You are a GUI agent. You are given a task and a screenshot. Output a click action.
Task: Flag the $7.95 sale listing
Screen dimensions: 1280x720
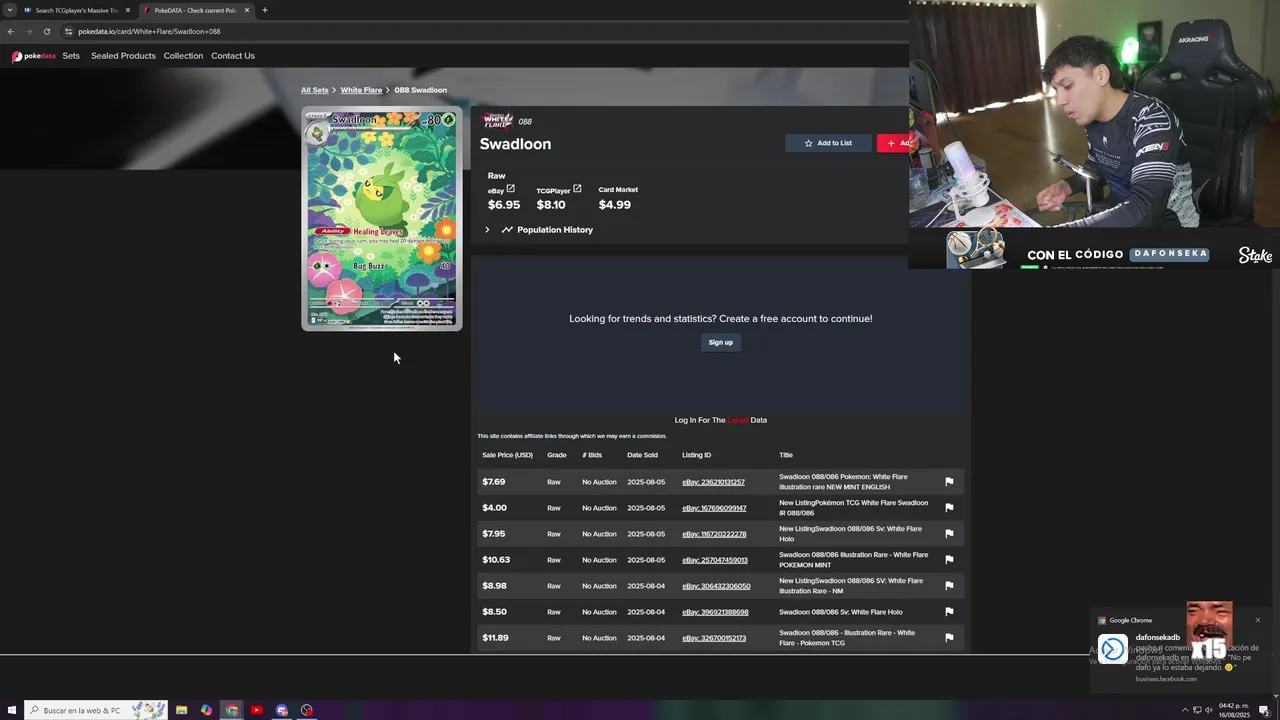949,534
